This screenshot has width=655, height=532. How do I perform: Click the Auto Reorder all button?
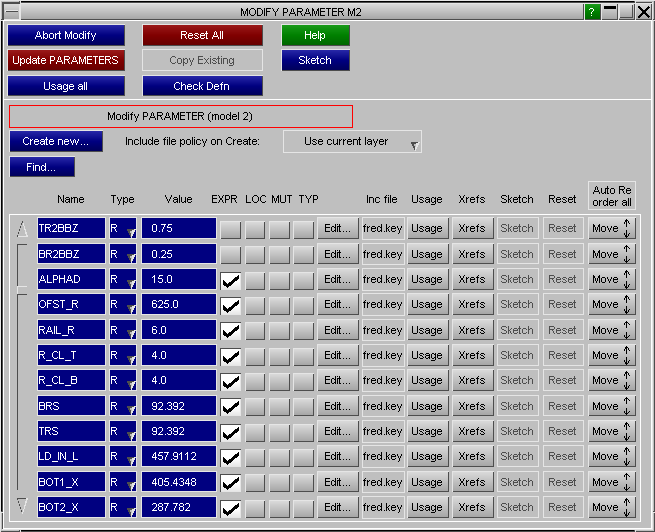click(611, 195)
